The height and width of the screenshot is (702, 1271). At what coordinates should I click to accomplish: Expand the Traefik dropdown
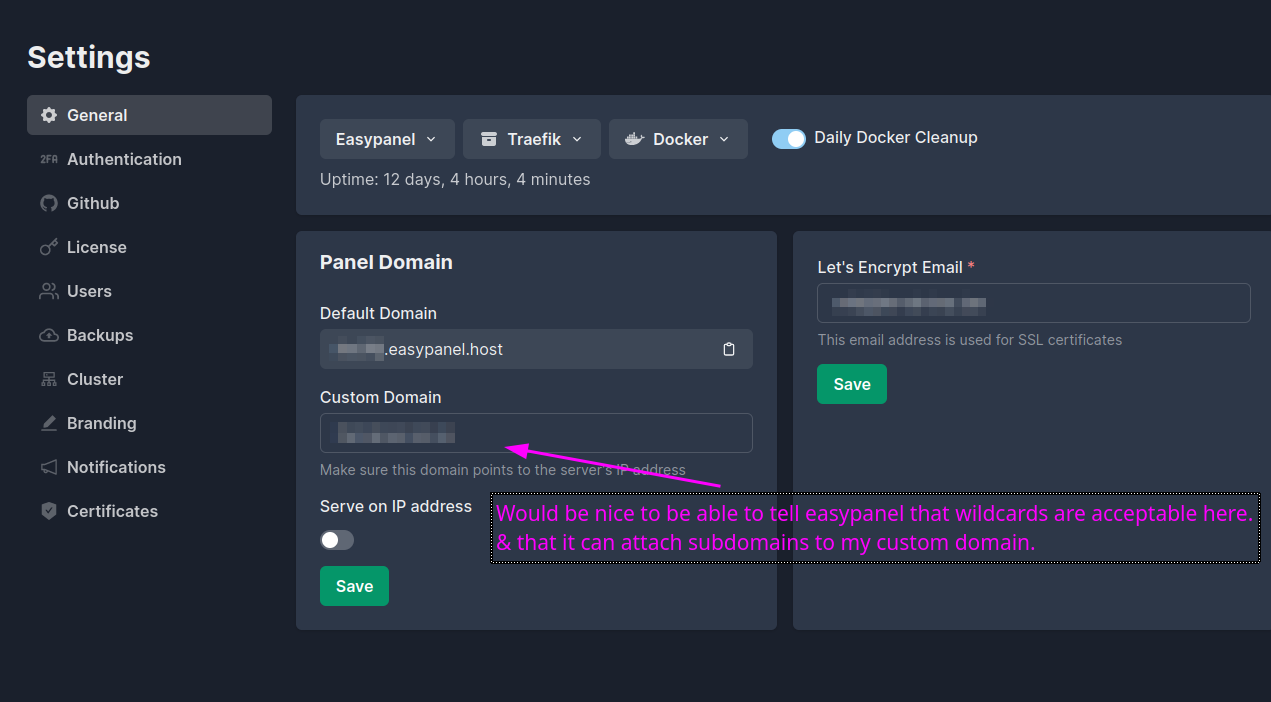(x=531, y=139)
